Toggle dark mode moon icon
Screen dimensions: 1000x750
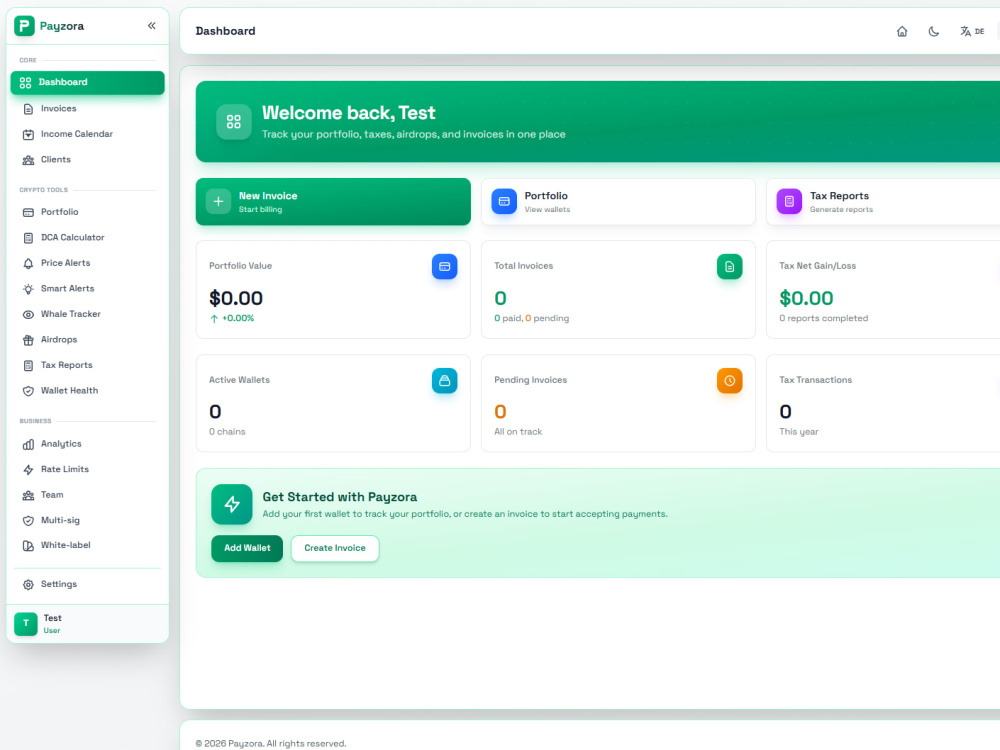(934, 31)
